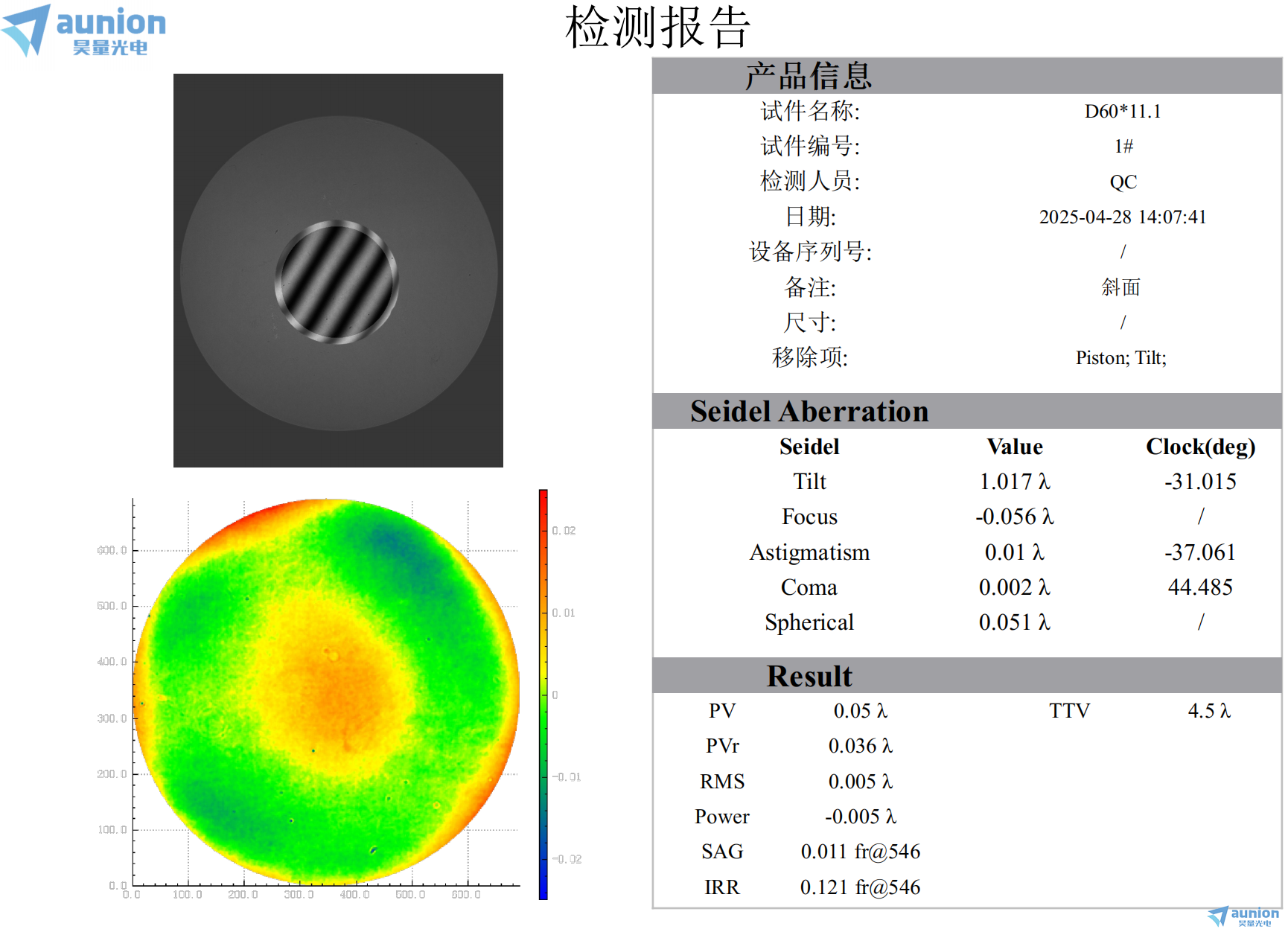Click the Spherical row label
Viewport: 1288px width, 935px height.
tap(809, 622)
